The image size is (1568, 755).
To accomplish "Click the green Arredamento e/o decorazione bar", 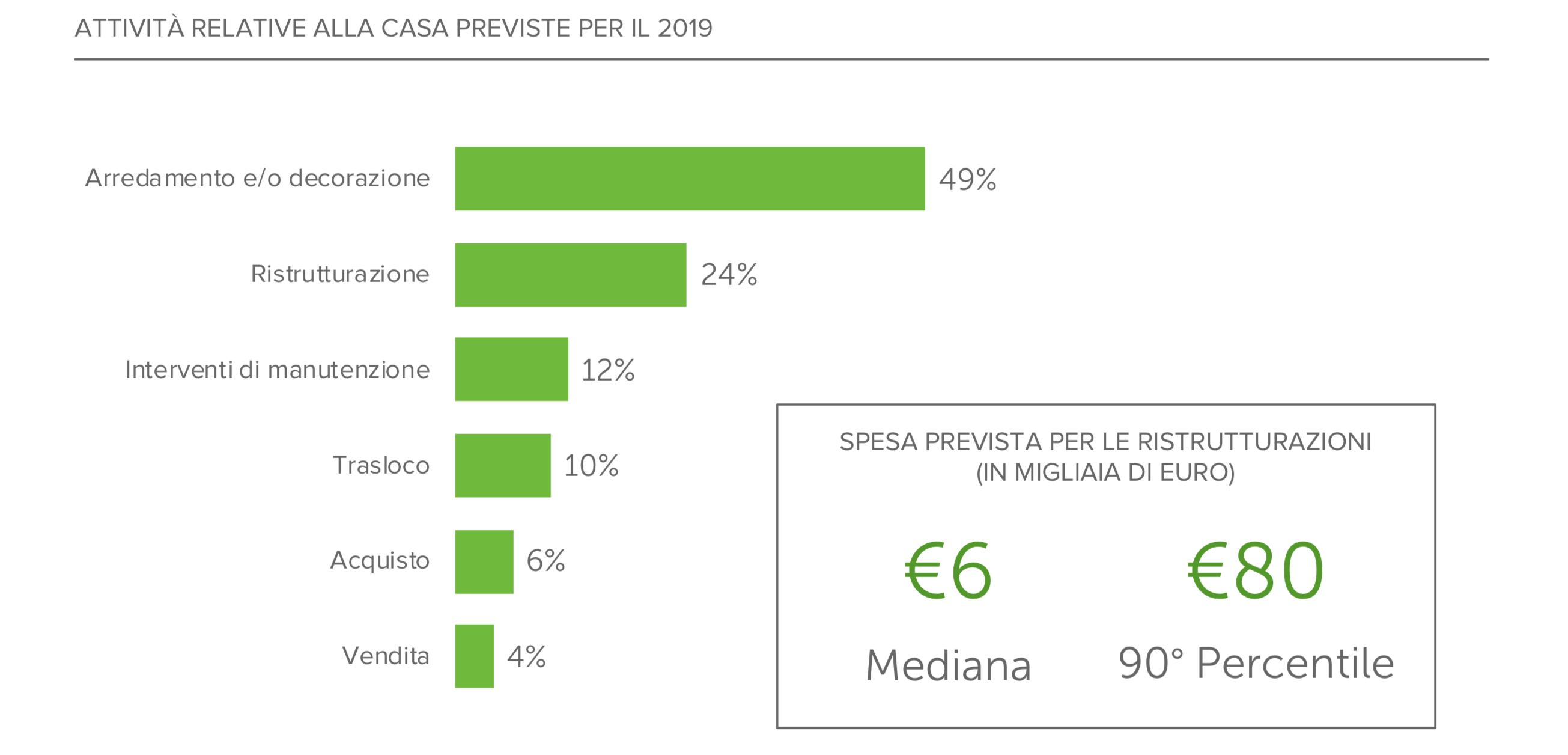I will coord(689,179).
